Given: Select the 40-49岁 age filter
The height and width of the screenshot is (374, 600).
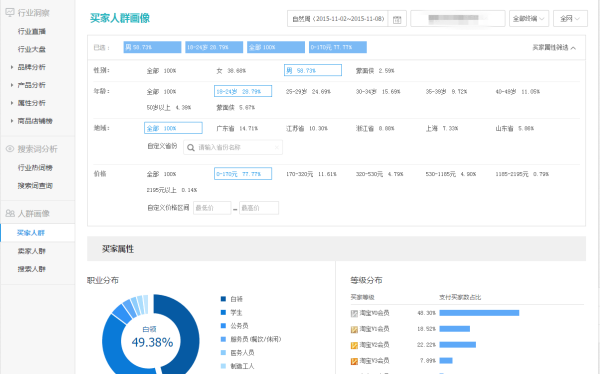Looking at the screenshot, I should click(517, 91).
